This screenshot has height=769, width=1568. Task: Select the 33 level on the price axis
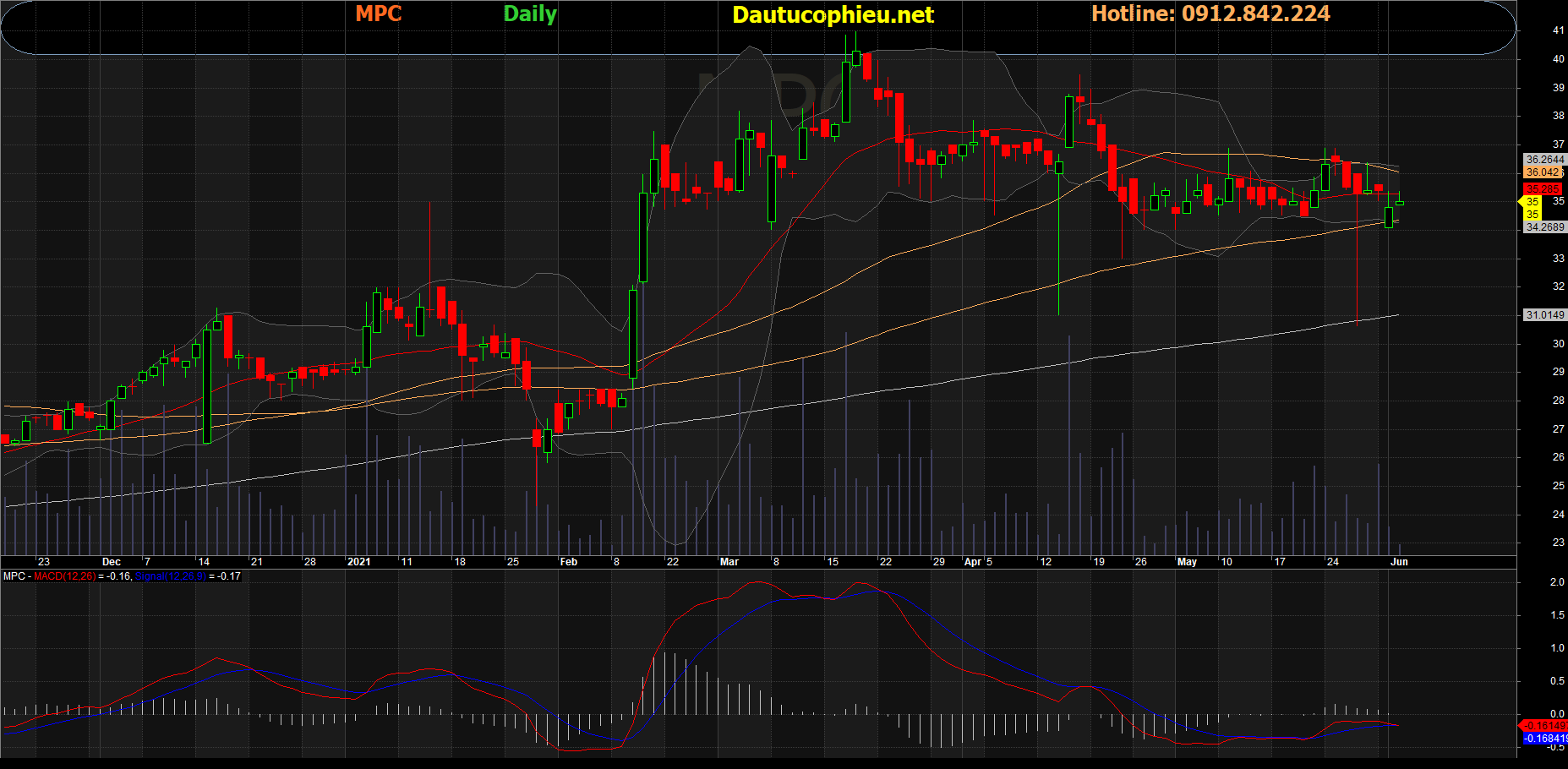point(1558,259)
